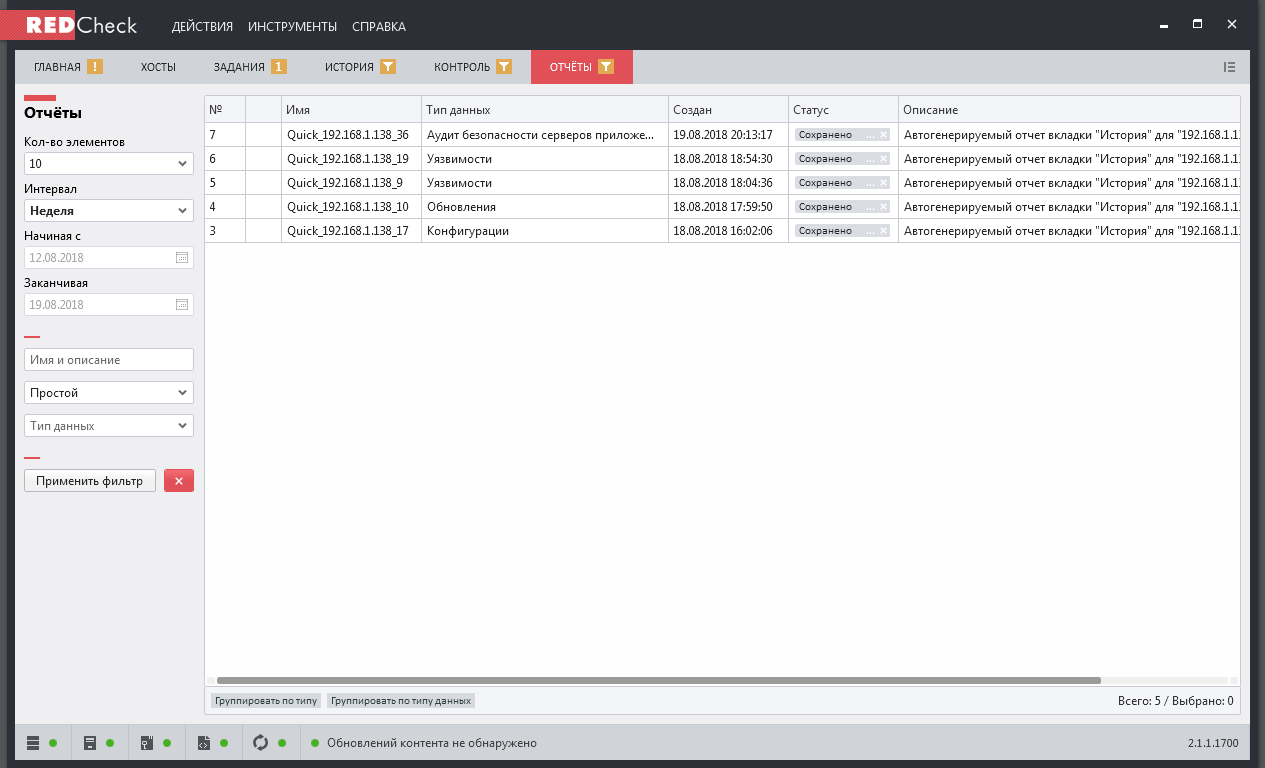1265x768 pixels.
Task: Click the filter icon on the ИСТОРИЯ tab
Action: pos(388,67)
